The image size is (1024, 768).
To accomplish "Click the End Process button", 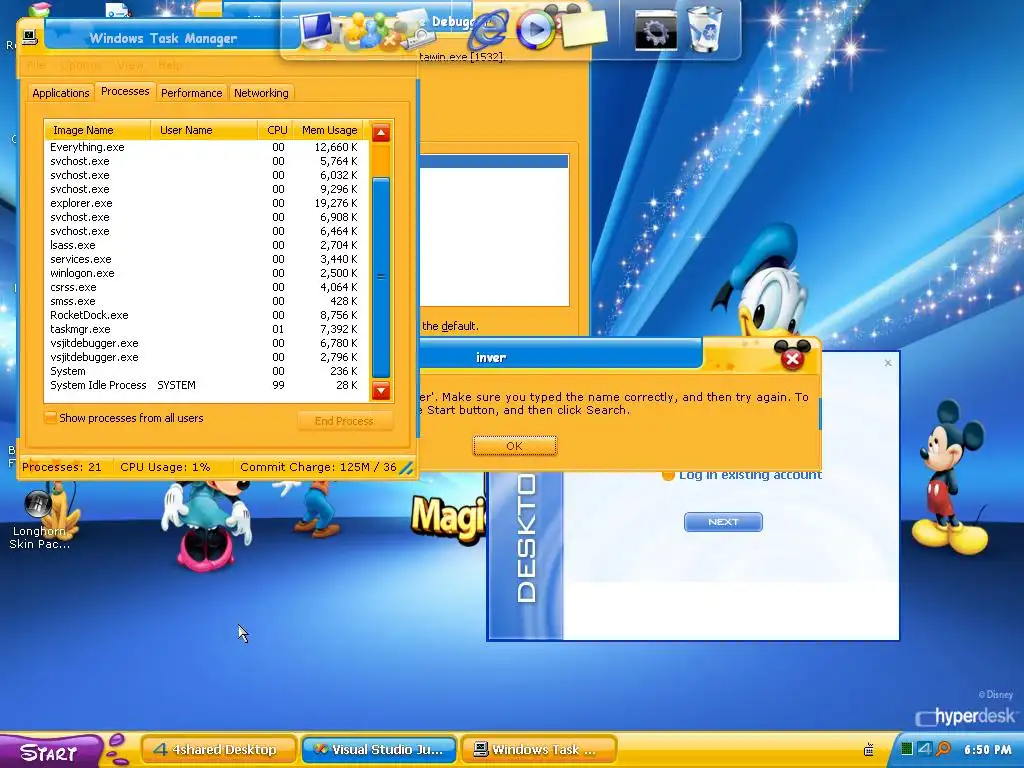I will click(x=345, y=421).
